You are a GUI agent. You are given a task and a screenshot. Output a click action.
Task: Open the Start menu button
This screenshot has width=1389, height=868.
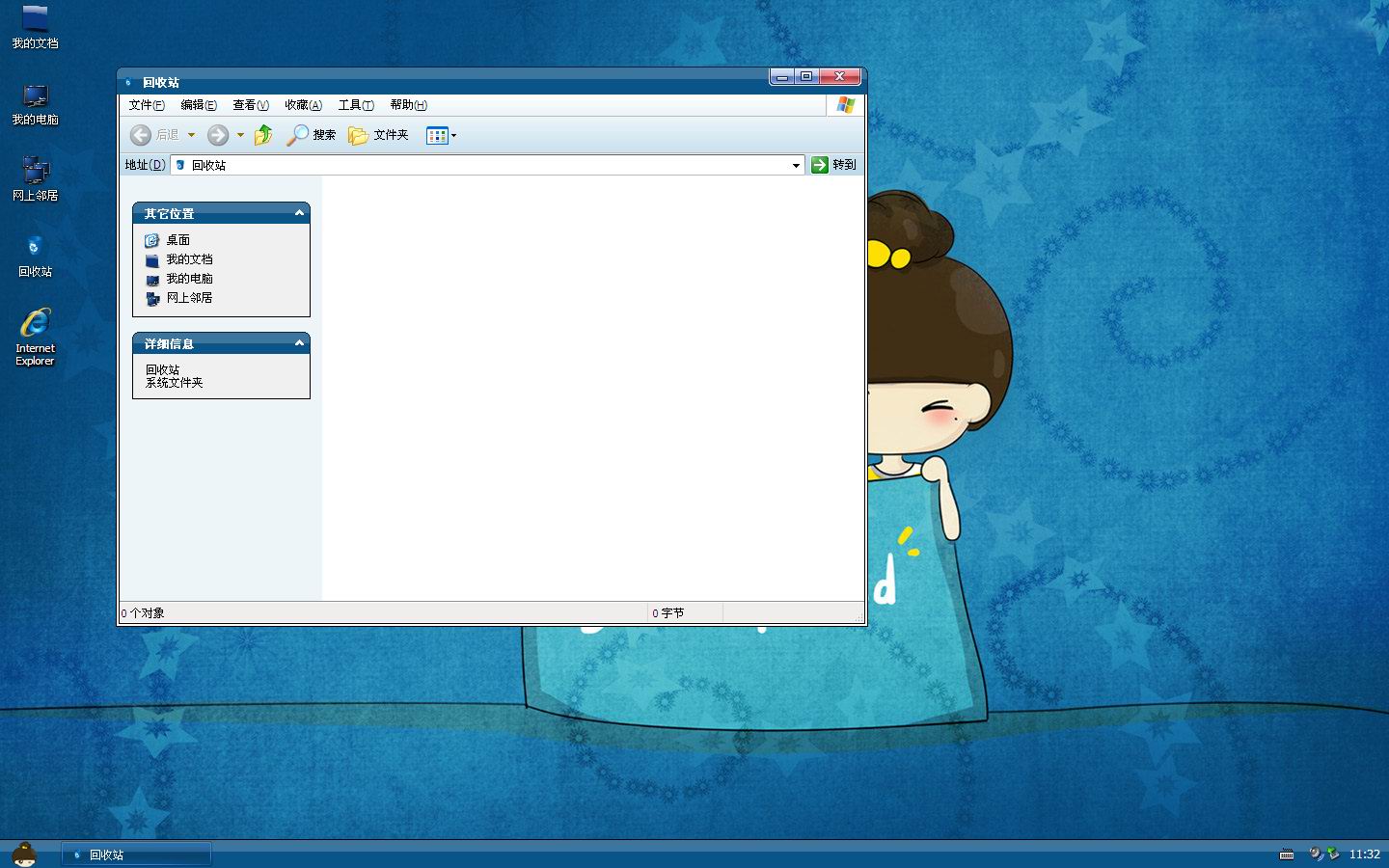coord(24,854)
